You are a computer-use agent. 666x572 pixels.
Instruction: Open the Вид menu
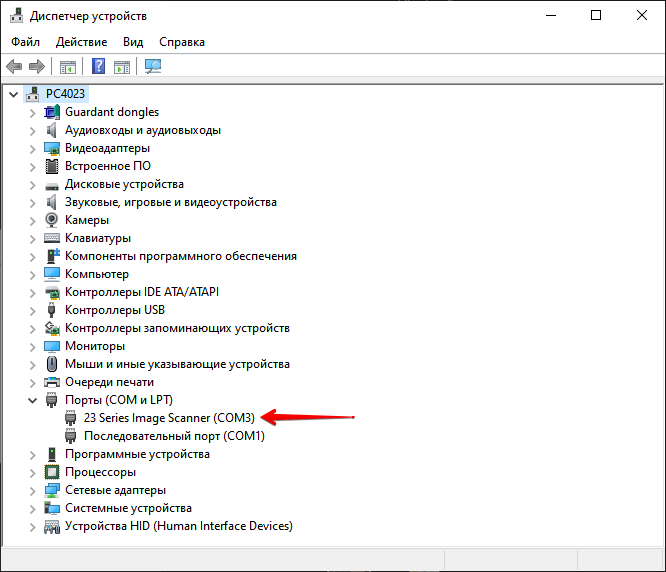[x=133, y=42]
